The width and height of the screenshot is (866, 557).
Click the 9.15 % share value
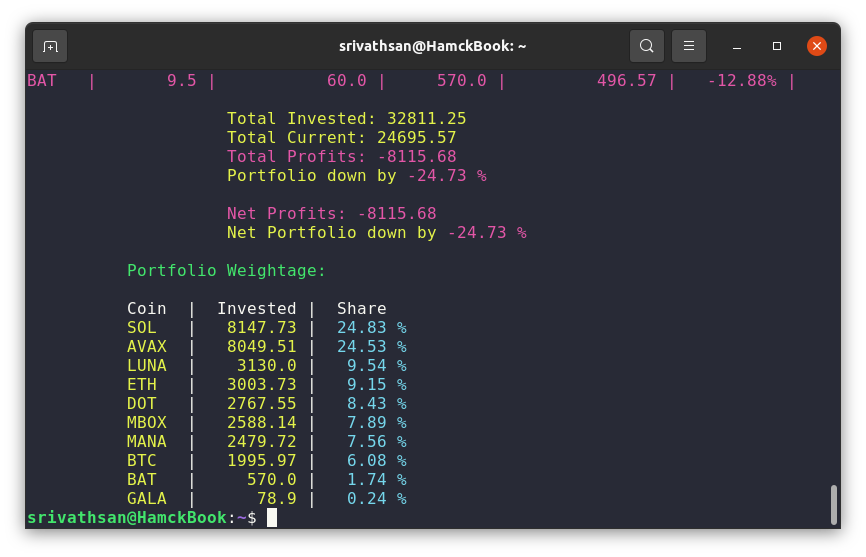(377, 384)
